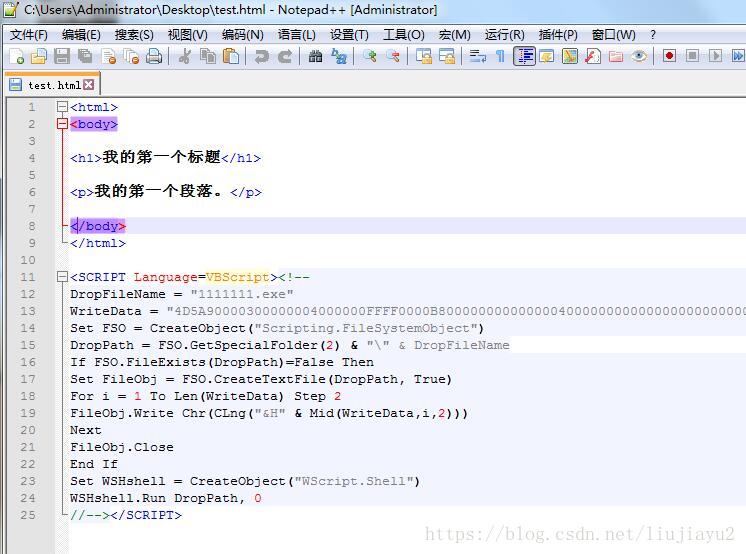Click the synchronize vertical scrolling icon
Screen dimensions: 746x554
(x=423, y=56)
